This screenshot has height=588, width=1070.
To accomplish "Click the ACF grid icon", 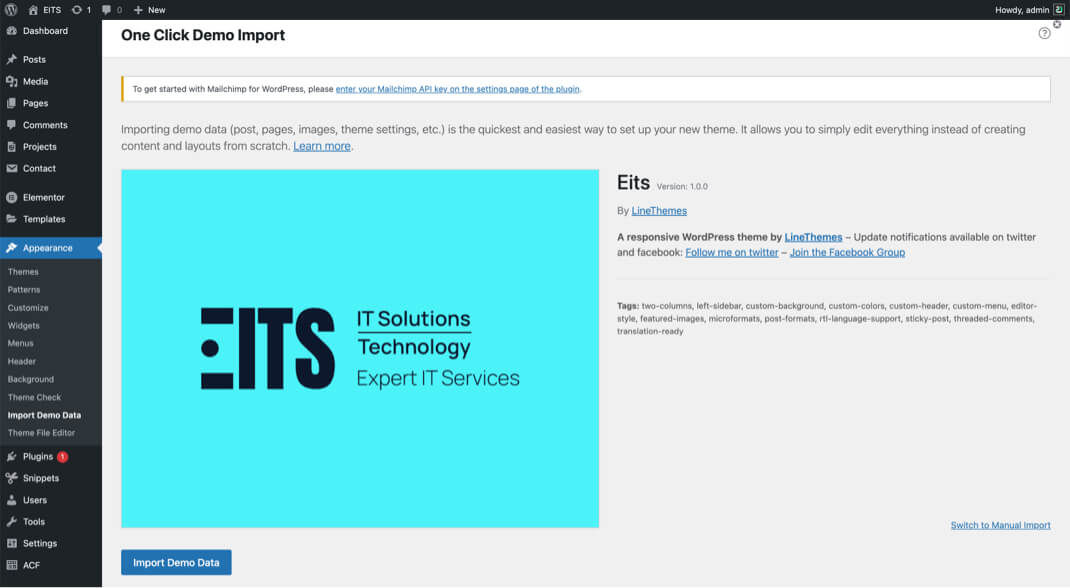I will coord(12,565).
